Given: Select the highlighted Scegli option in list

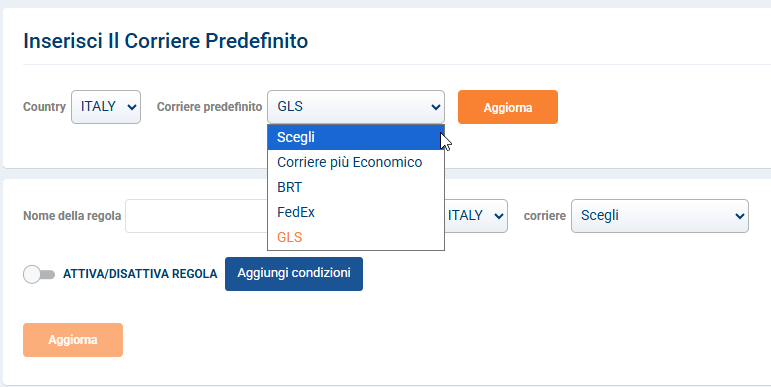Looking at the screenshot, I should coord(356,137).
